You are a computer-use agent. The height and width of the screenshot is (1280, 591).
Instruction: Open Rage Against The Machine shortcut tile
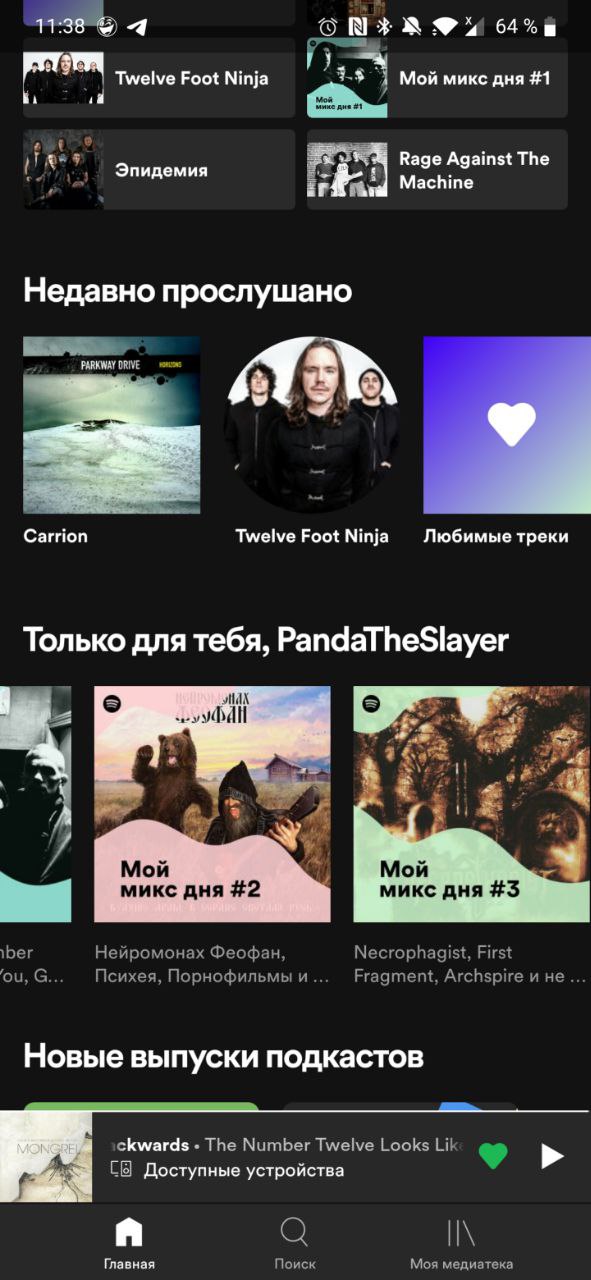pyautogui.click(x=437, y=169)
